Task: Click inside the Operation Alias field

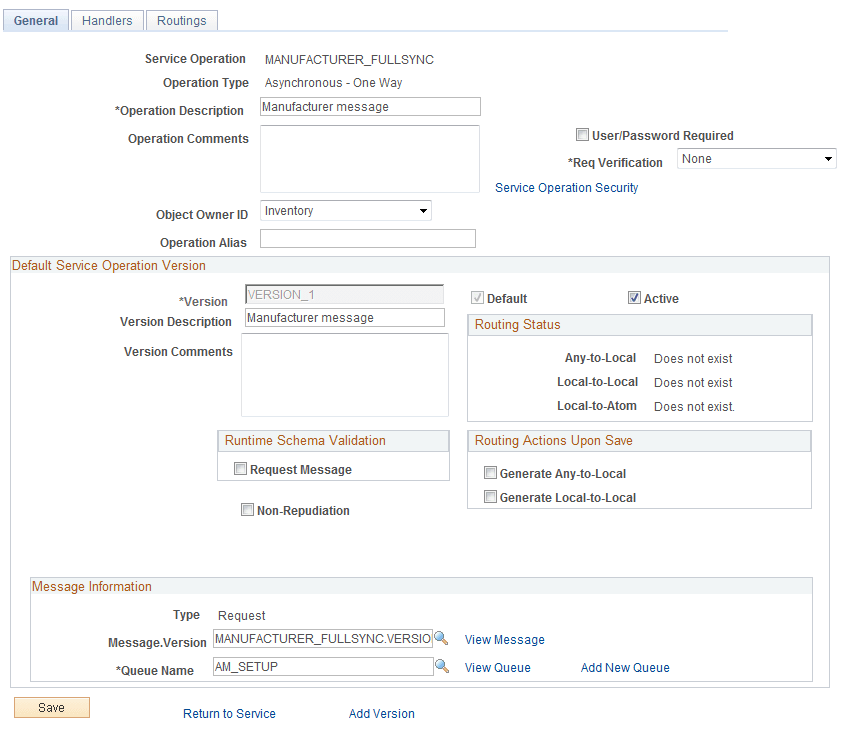Action: [x=367, y=238]
